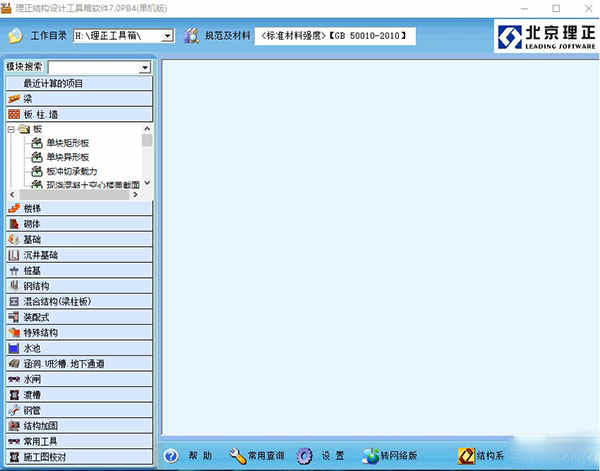Viewport: 600px width, 471px height.
Task: Open the 结构加固 category
Action: point(79,426)
